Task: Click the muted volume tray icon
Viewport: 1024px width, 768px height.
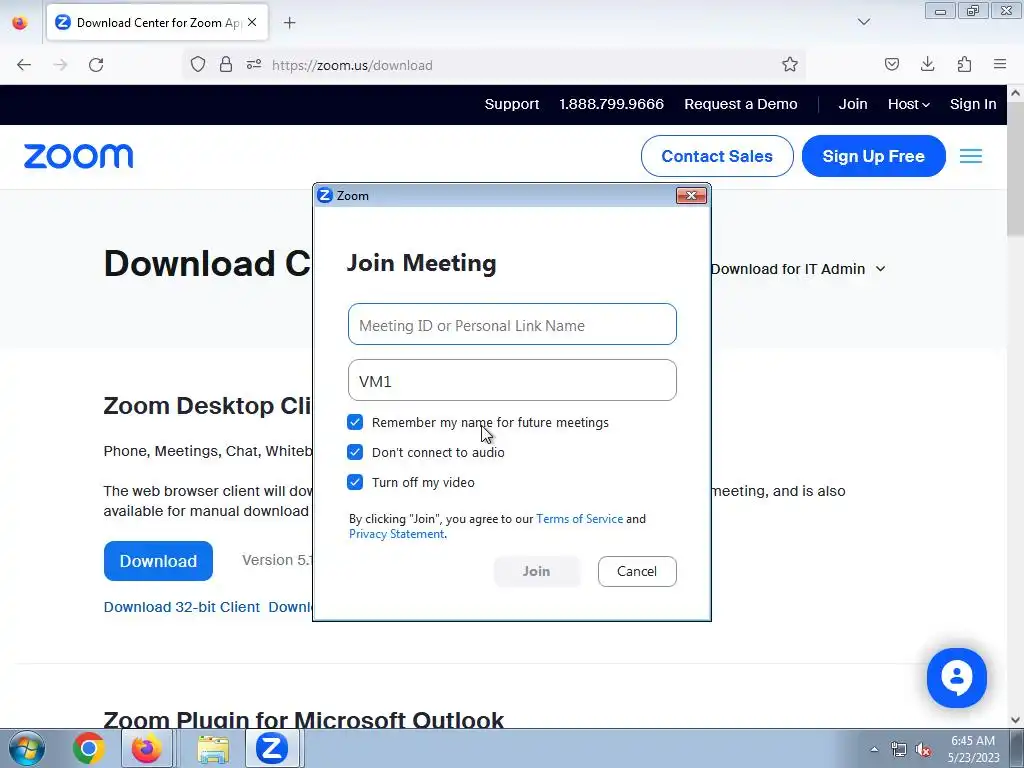Action: tap(923, 750)
